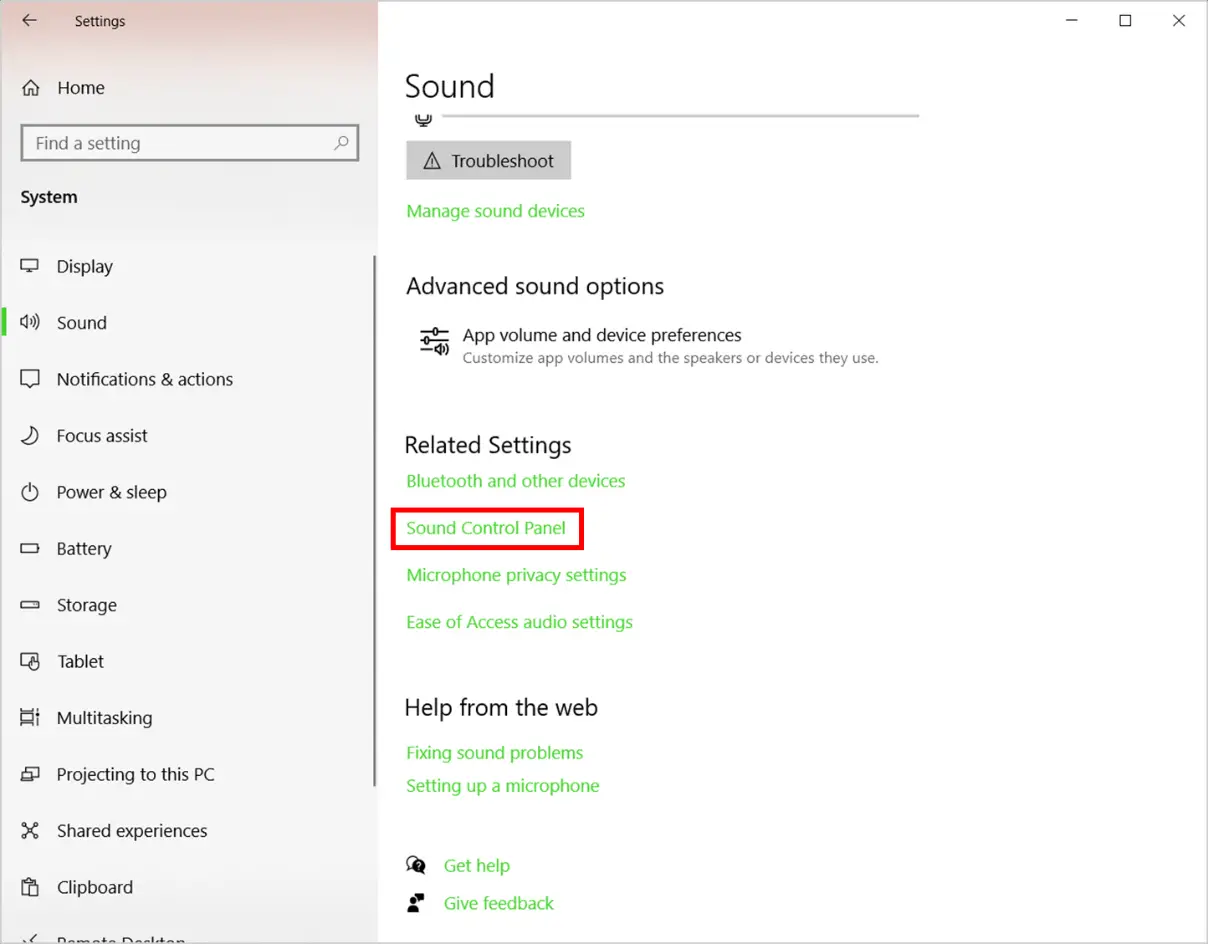Image resolution: width=1208 pixels, height=944 pixels.
Task: Open Shared experiences settings
Action: [x=131, y=830]
